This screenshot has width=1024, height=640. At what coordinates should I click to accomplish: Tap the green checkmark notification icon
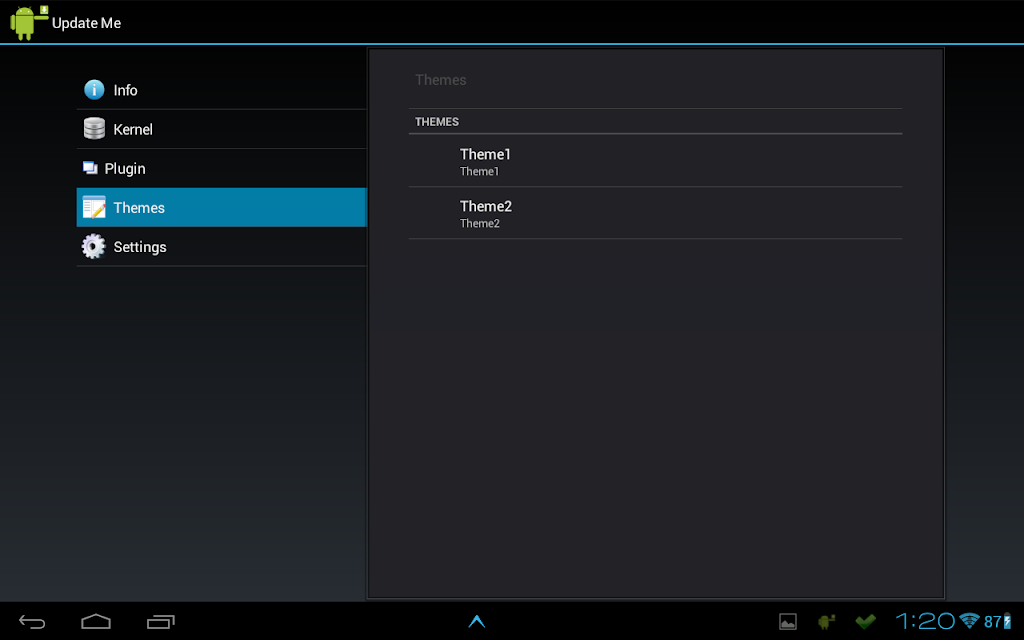[x=865, y=622]
